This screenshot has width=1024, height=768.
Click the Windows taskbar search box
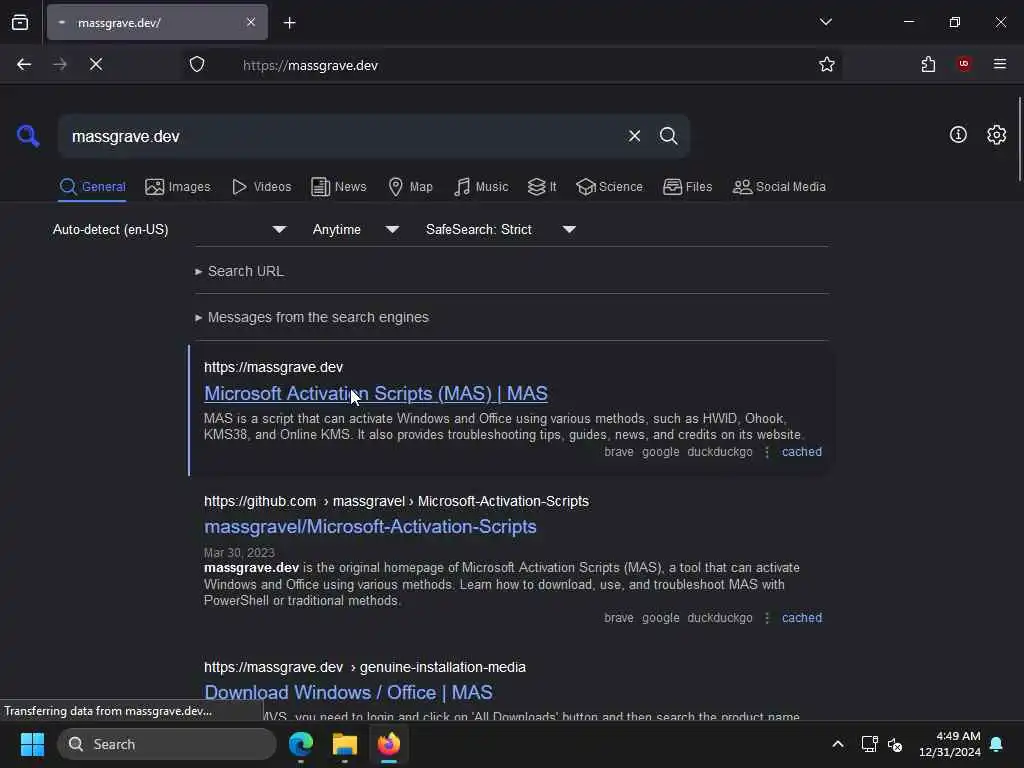[167, 744]
